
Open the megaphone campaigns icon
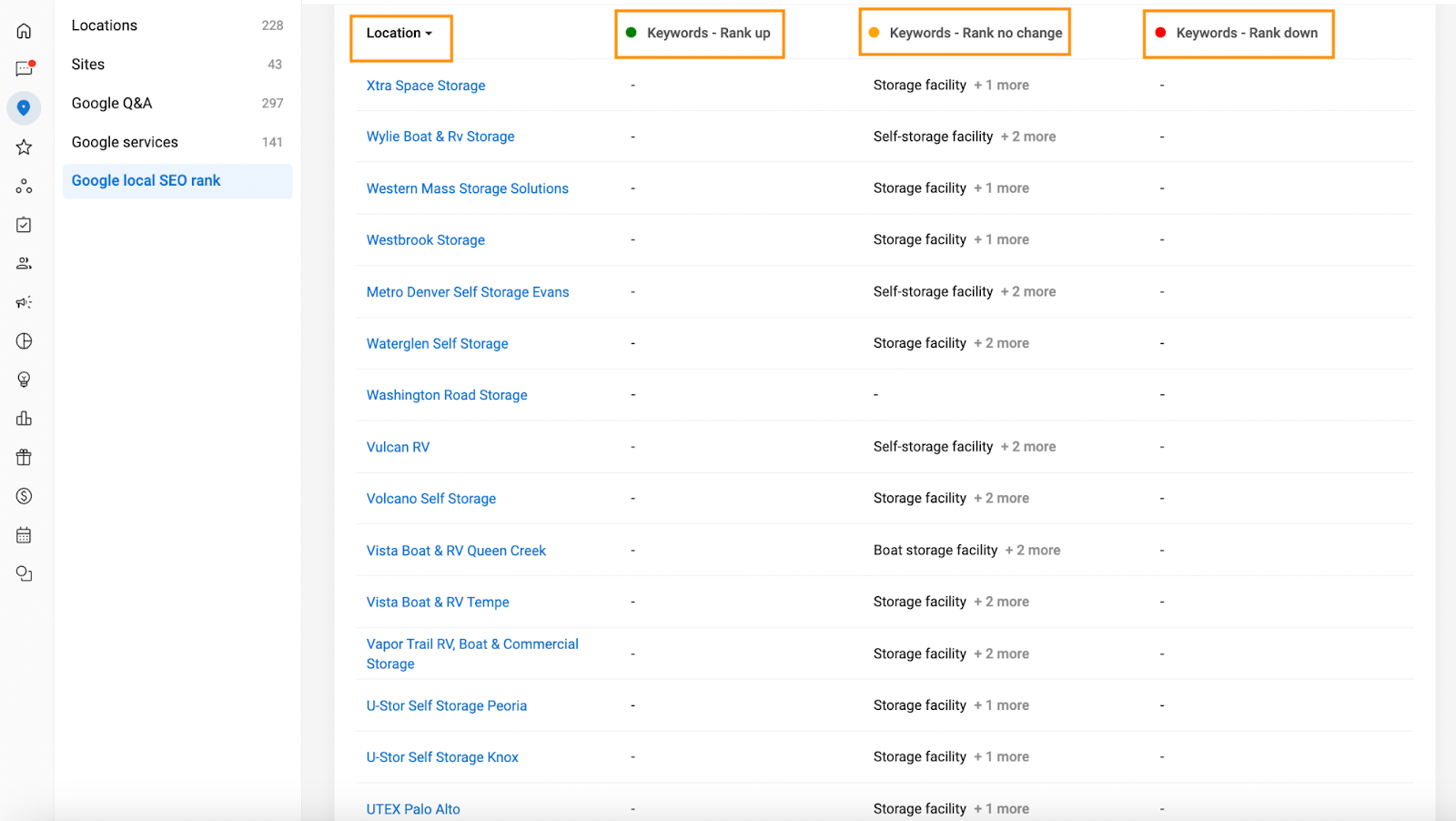[x=24, y=302]
